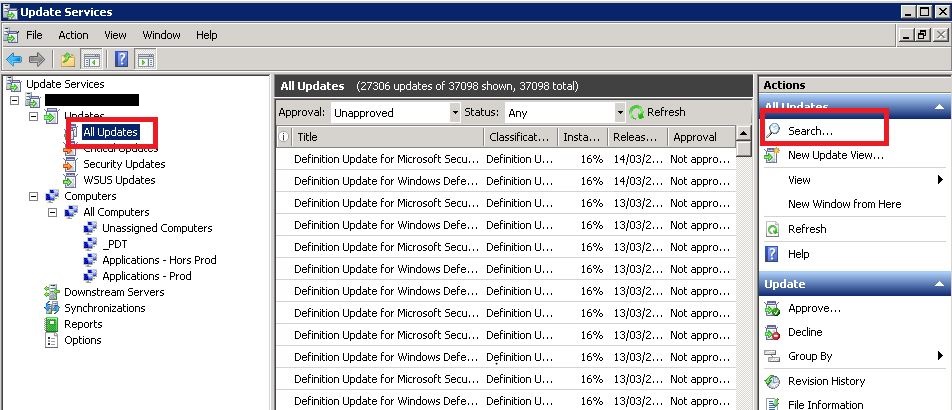Collapse the All Updates actions section
This screenshot has height=410, width=952.
coord(940,107)
